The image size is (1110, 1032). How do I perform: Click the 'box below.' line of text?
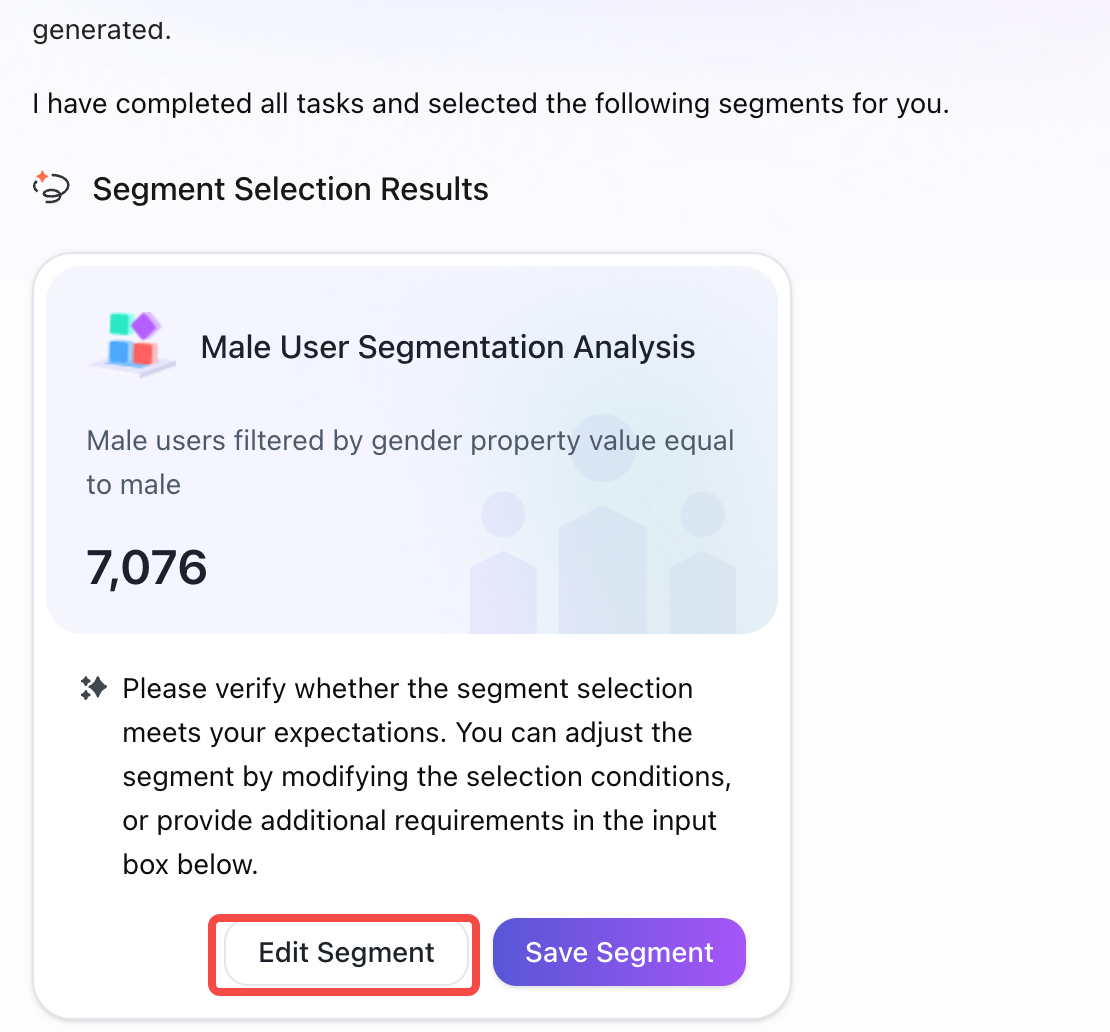point(190,864)
